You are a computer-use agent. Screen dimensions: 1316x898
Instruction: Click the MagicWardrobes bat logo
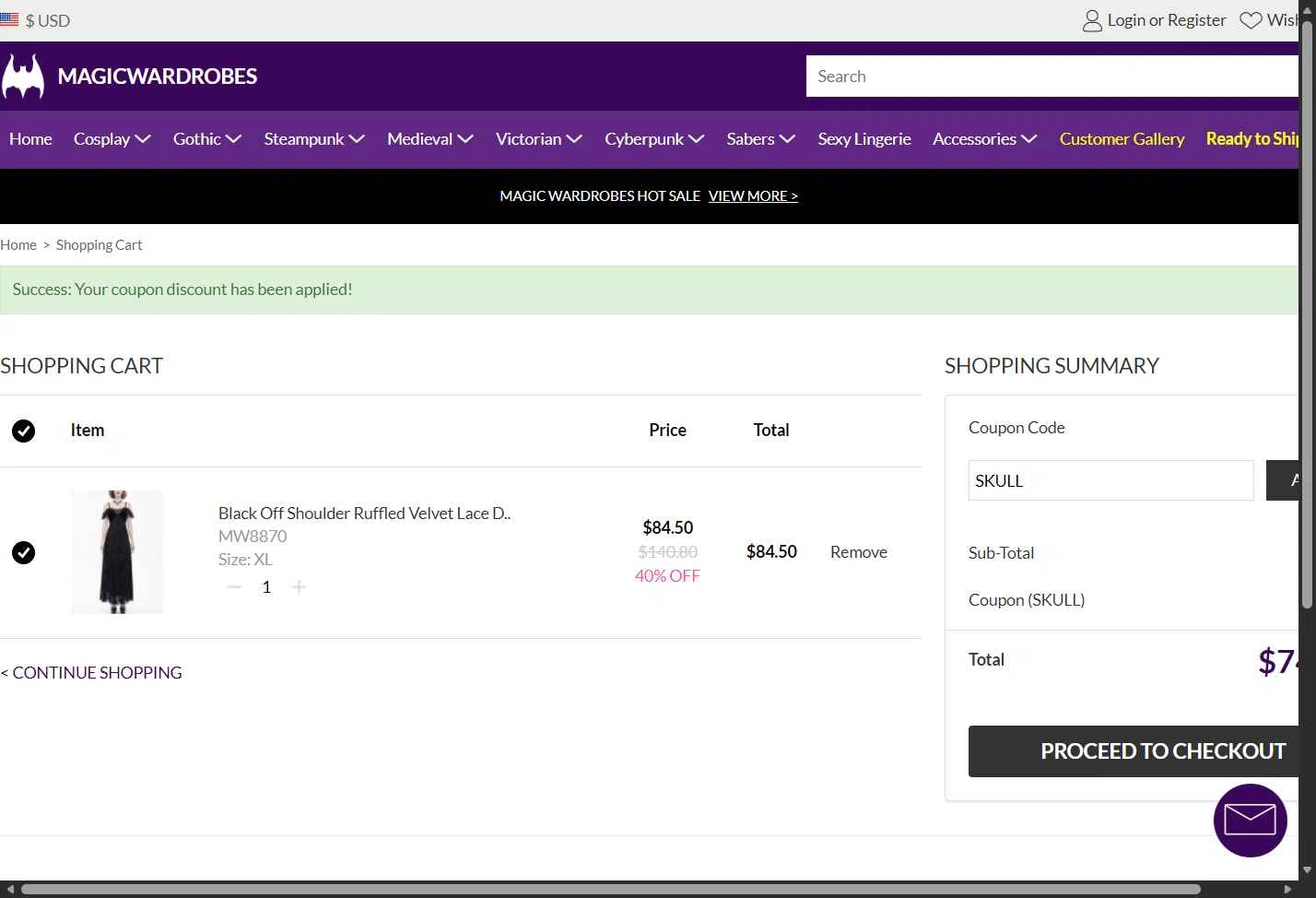[x=23, y=77]
